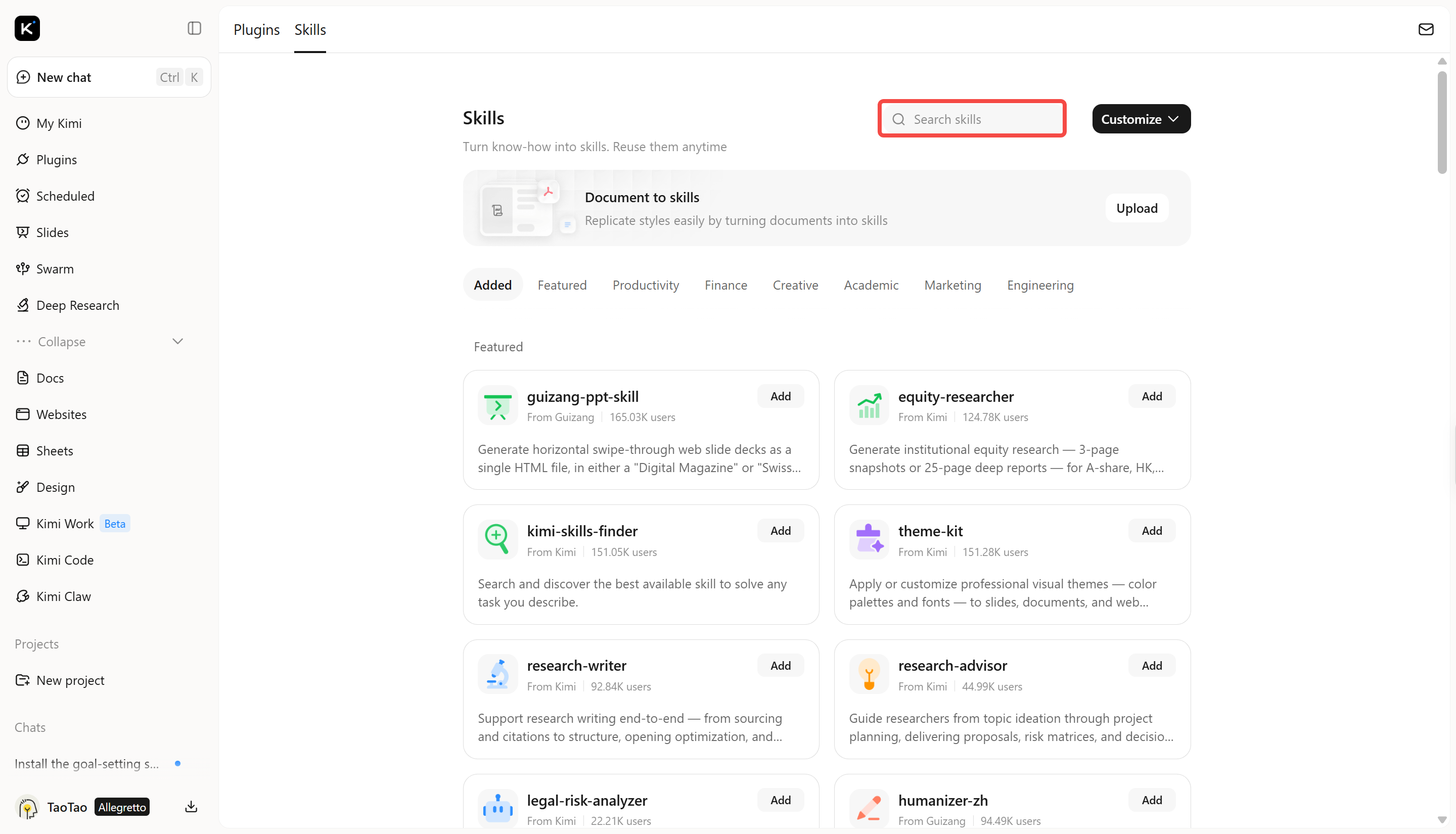Switch to the Academic category tab
The height and width of the screenshot is (834, 1456).
(x=871, y=285)
